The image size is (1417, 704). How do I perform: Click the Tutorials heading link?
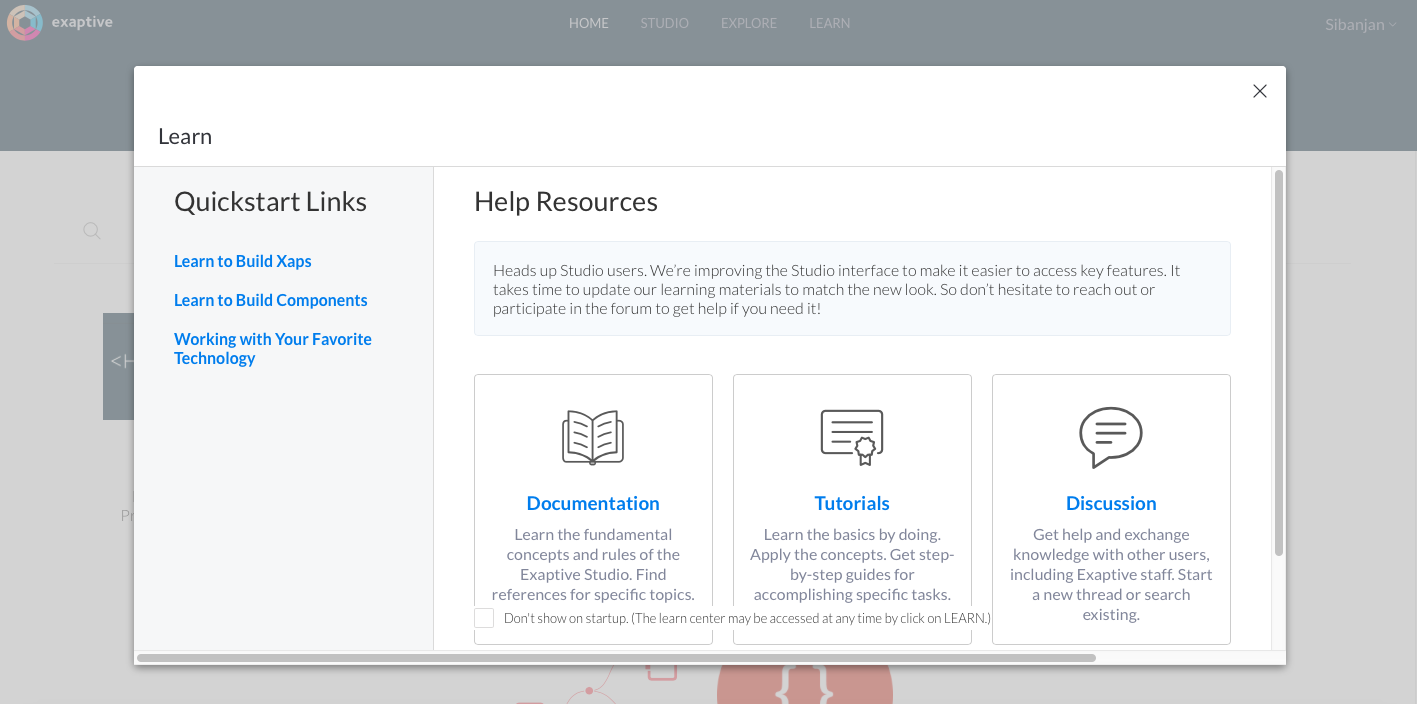coord(852,503)
